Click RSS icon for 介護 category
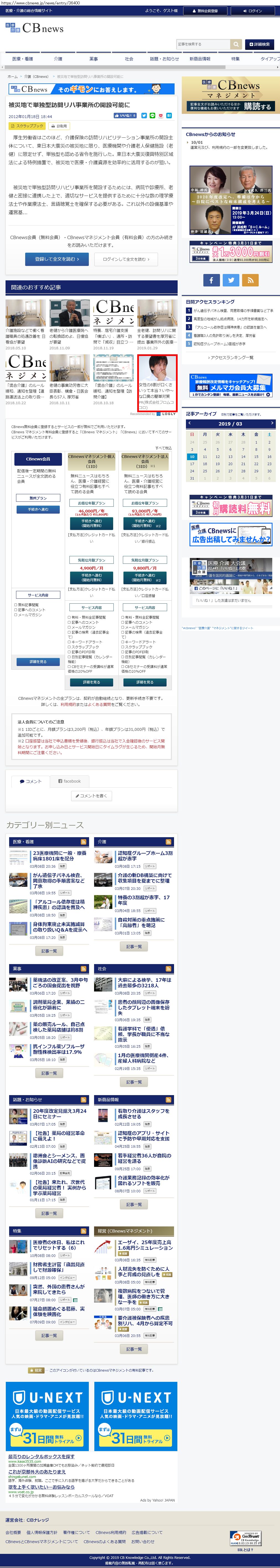This screenshot has width=280, height=1568. pos(168,842)
